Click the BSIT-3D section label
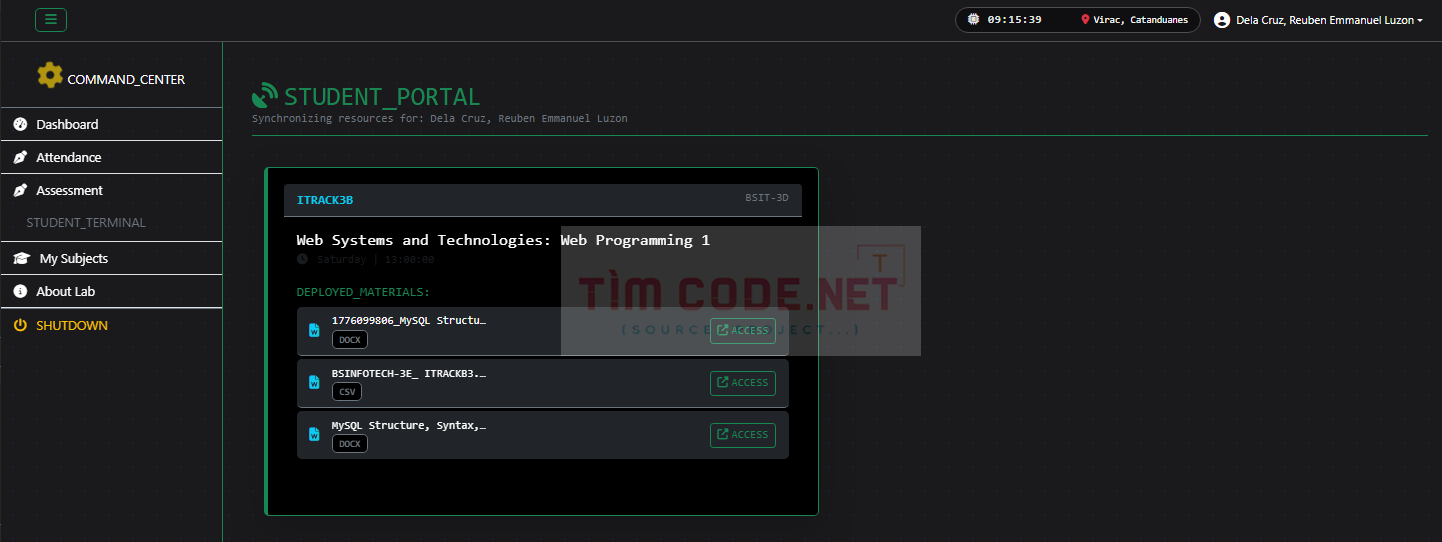 [767, 198]
